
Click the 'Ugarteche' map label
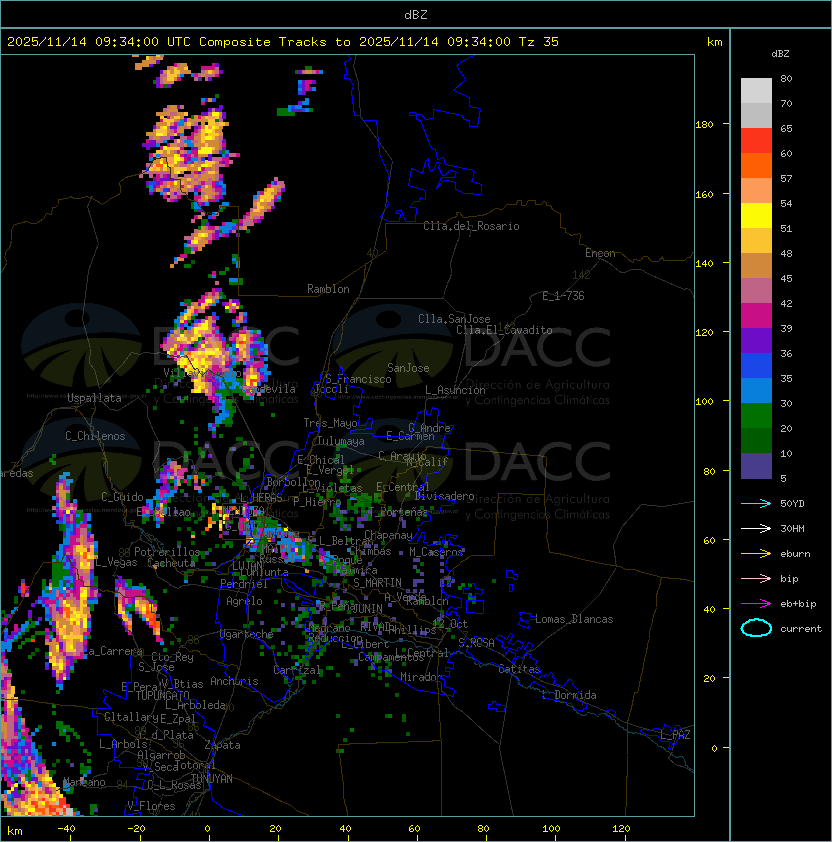click(x=247, y=634)
